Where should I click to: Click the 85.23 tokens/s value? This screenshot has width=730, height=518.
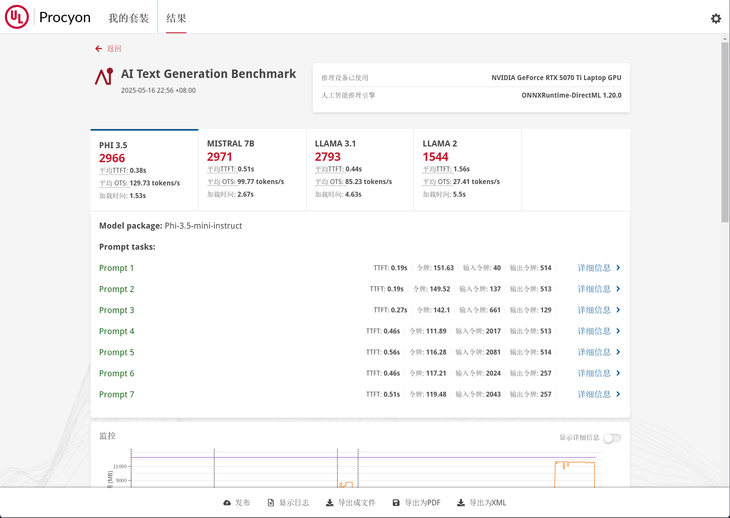click(369, 182)
